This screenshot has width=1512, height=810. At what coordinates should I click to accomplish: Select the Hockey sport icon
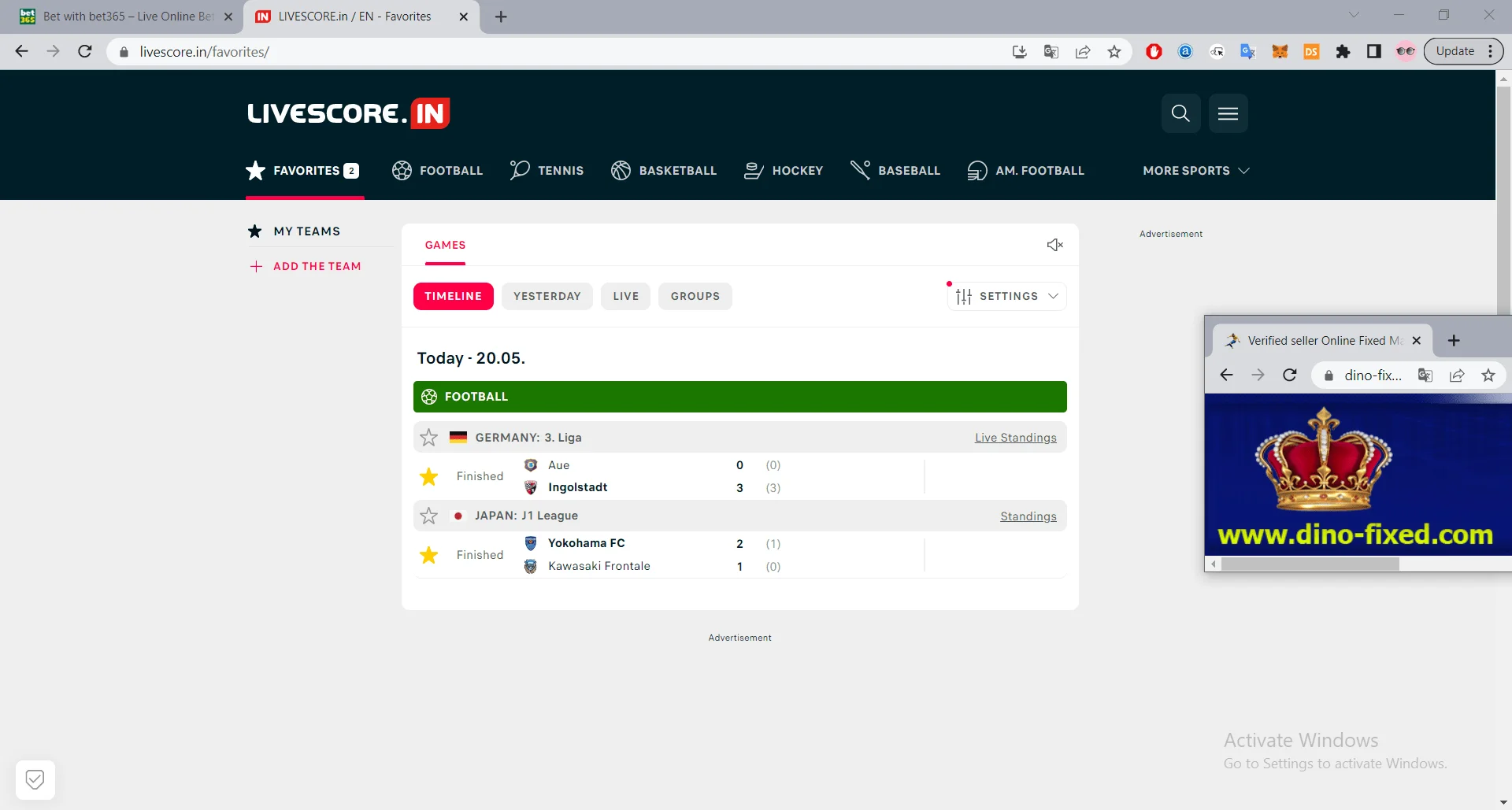click(x=754, y=170)
